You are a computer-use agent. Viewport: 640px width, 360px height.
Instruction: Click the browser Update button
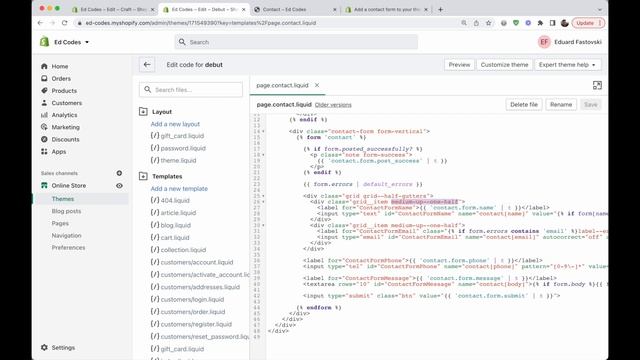tap(588, 23)
